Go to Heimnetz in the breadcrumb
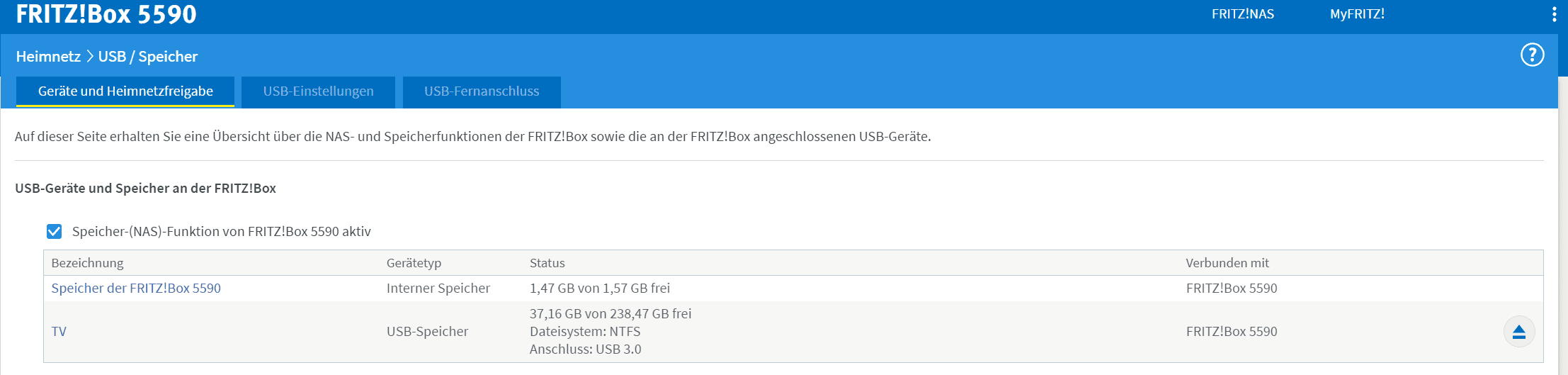Viewport: 1568px width, 375px height. 48,56
